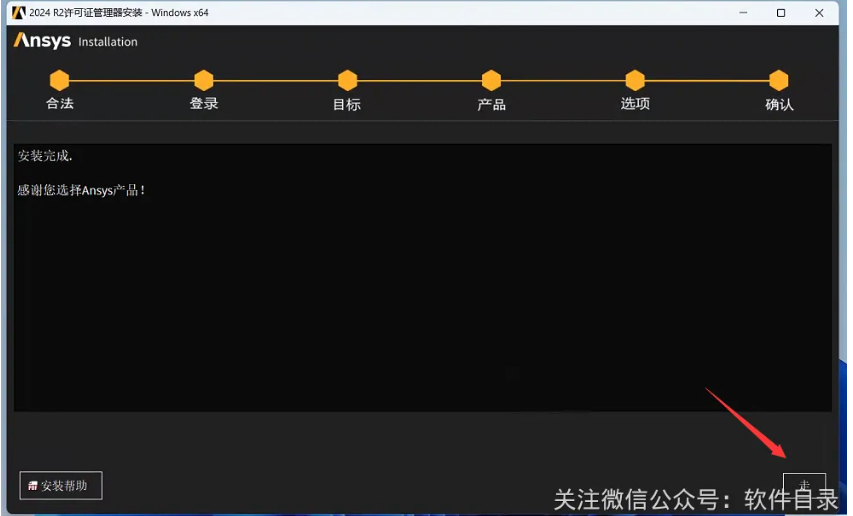Click the hexagon step marker above 确认
Image resolution: width=853 pixels, height=516 pixels.
779,80
